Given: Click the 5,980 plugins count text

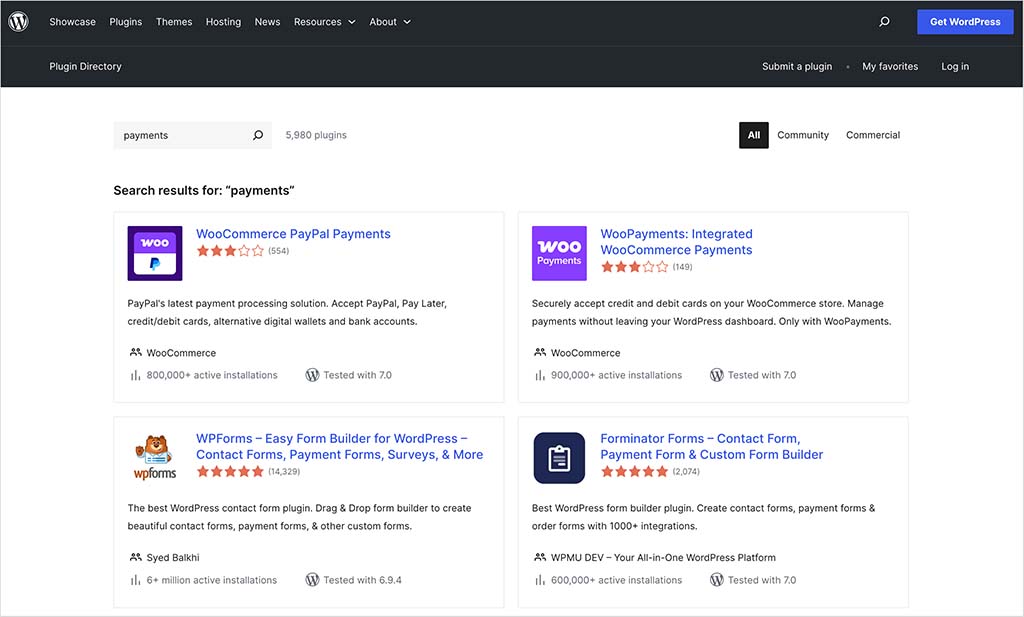Looking at the screenshot, I should click(x=316, y=135).
